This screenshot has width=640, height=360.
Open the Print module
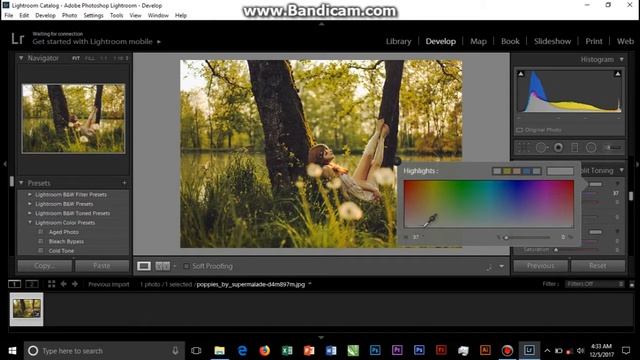click(x=594, y=42)
